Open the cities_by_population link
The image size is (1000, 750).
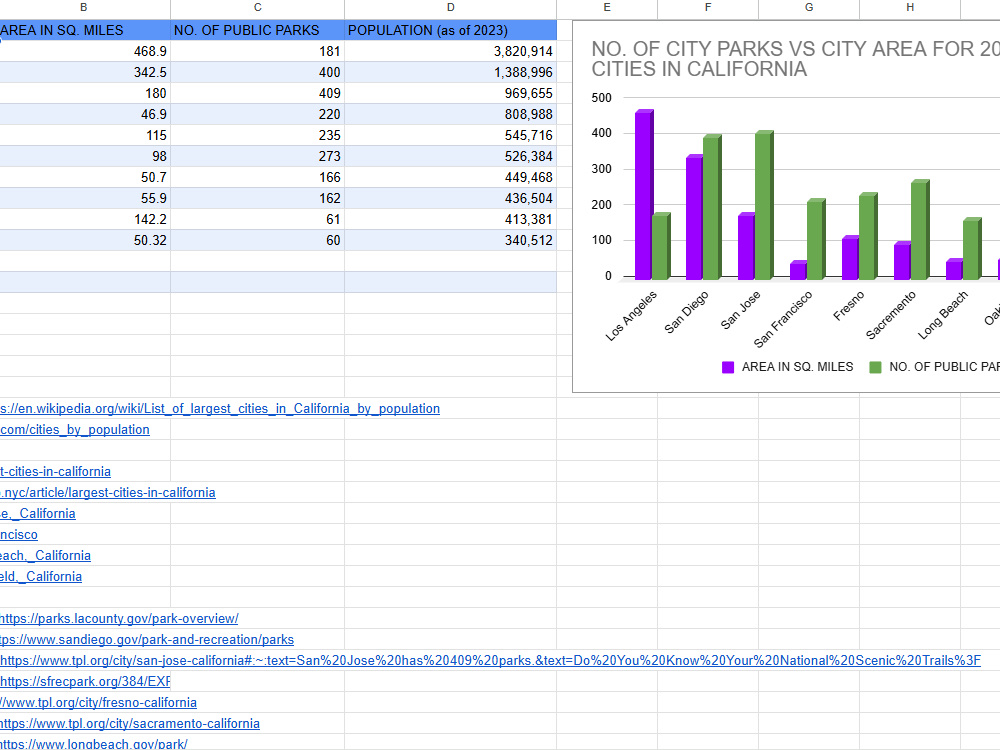[75, 429]
